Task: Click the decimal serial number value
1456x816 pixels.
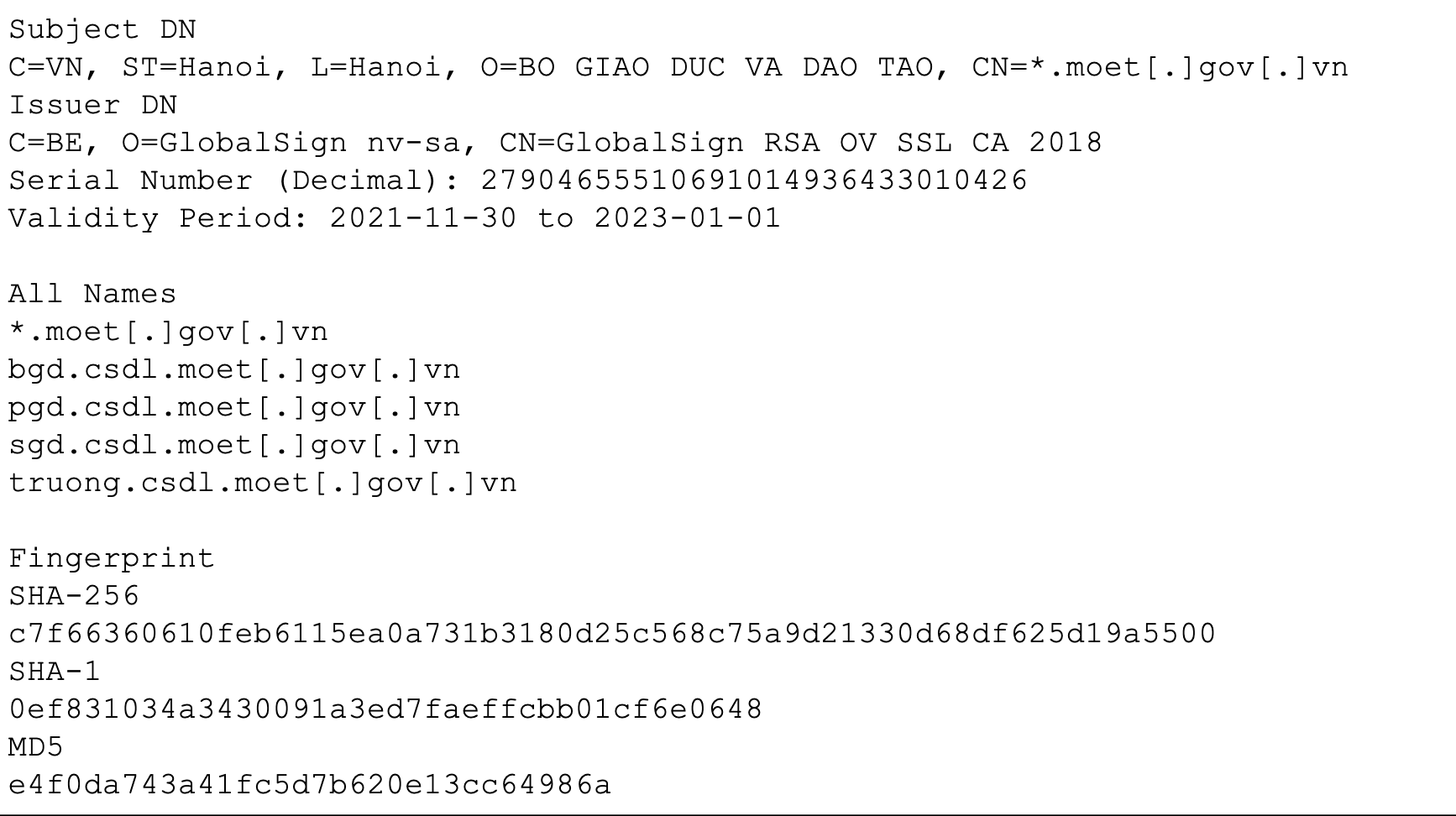Action: tap(754, 181)
